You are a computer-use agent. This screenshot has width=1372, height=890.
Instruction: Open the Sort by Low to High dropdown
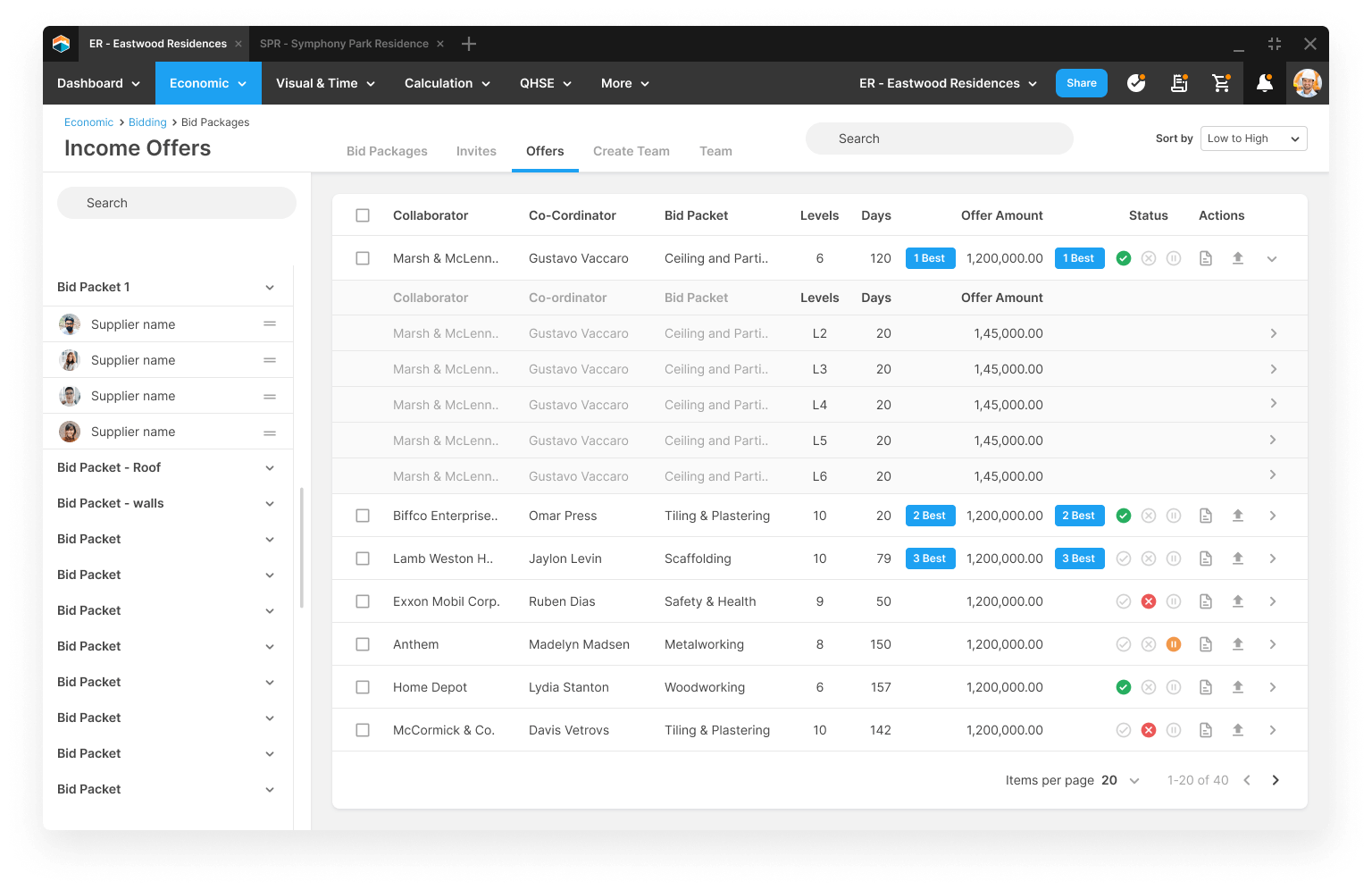pos(1253,139)
